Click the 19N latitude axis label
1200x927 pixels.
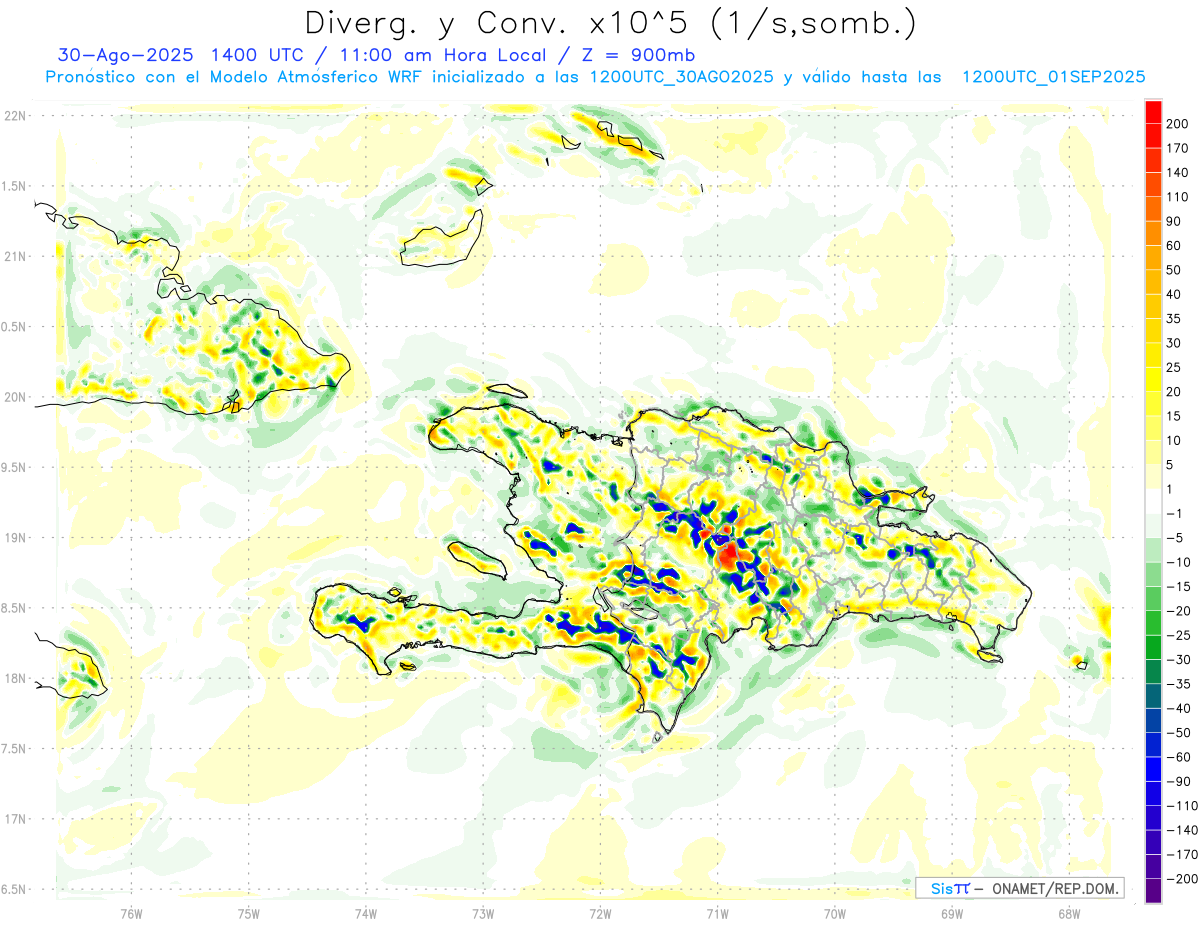(14, 538)
